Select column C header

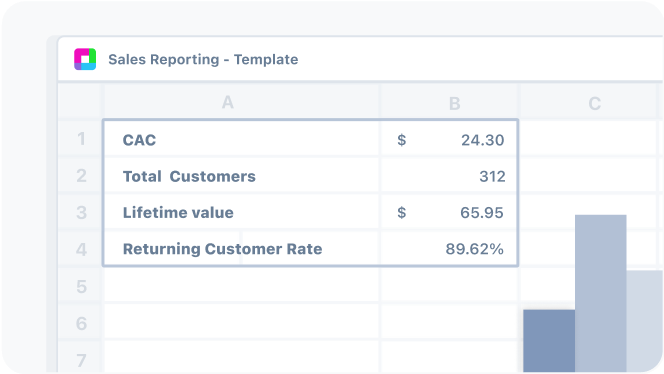coord(588,102)
